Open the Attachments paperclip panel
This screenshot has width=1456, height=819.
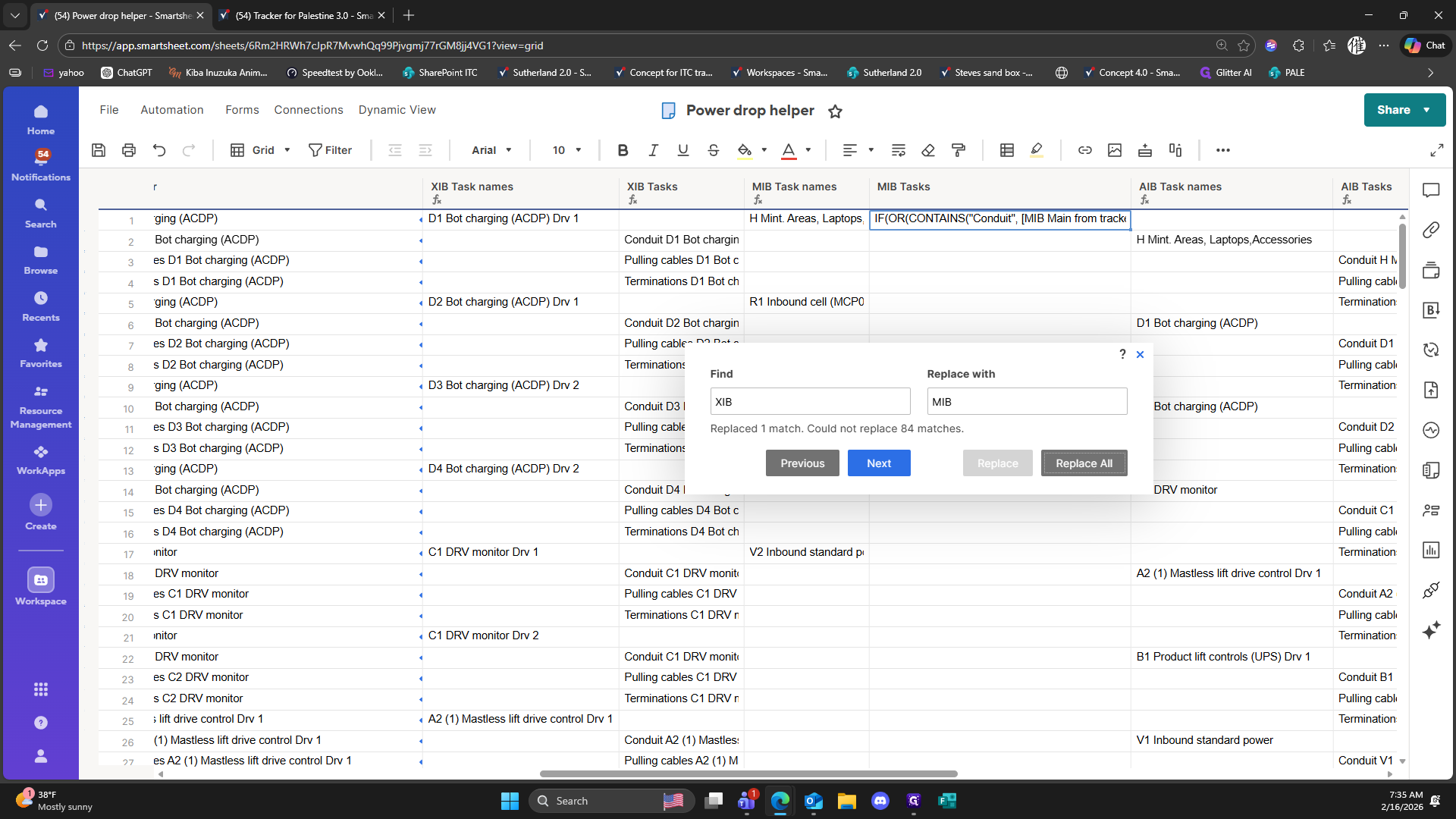tap(1431, 230)
